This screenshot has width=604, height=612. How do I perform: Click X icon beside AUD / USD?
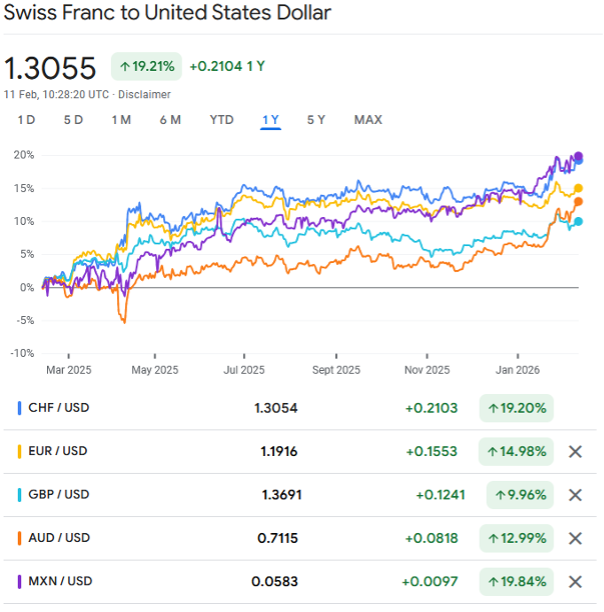coord(575,538)
